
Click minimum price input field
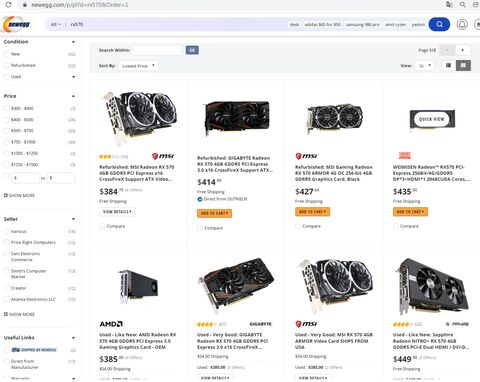[x=25, y=178]
